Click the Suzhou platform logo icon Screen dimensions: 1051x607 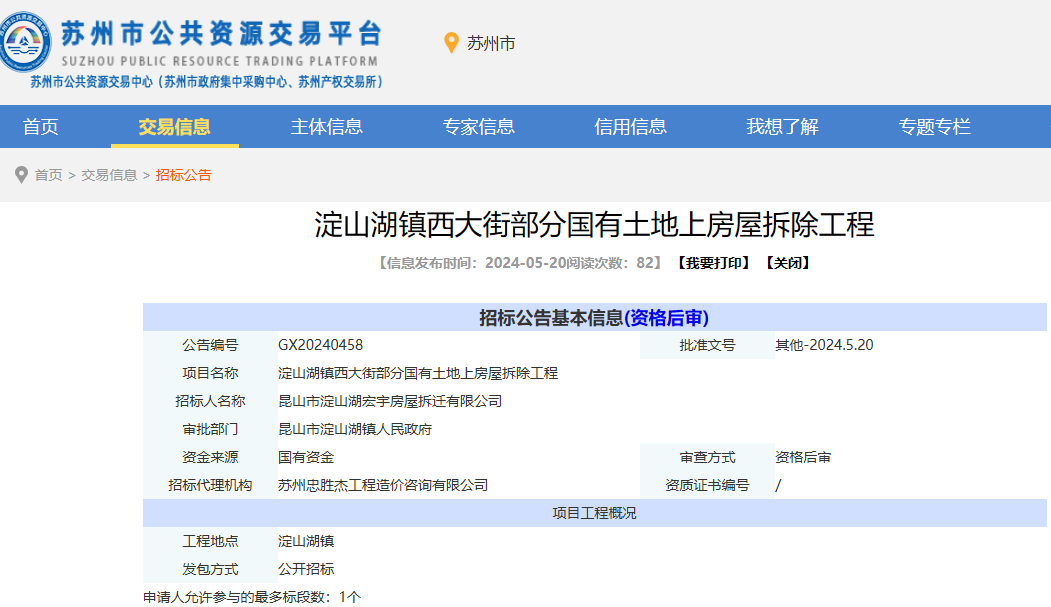[x=27, y=45]
